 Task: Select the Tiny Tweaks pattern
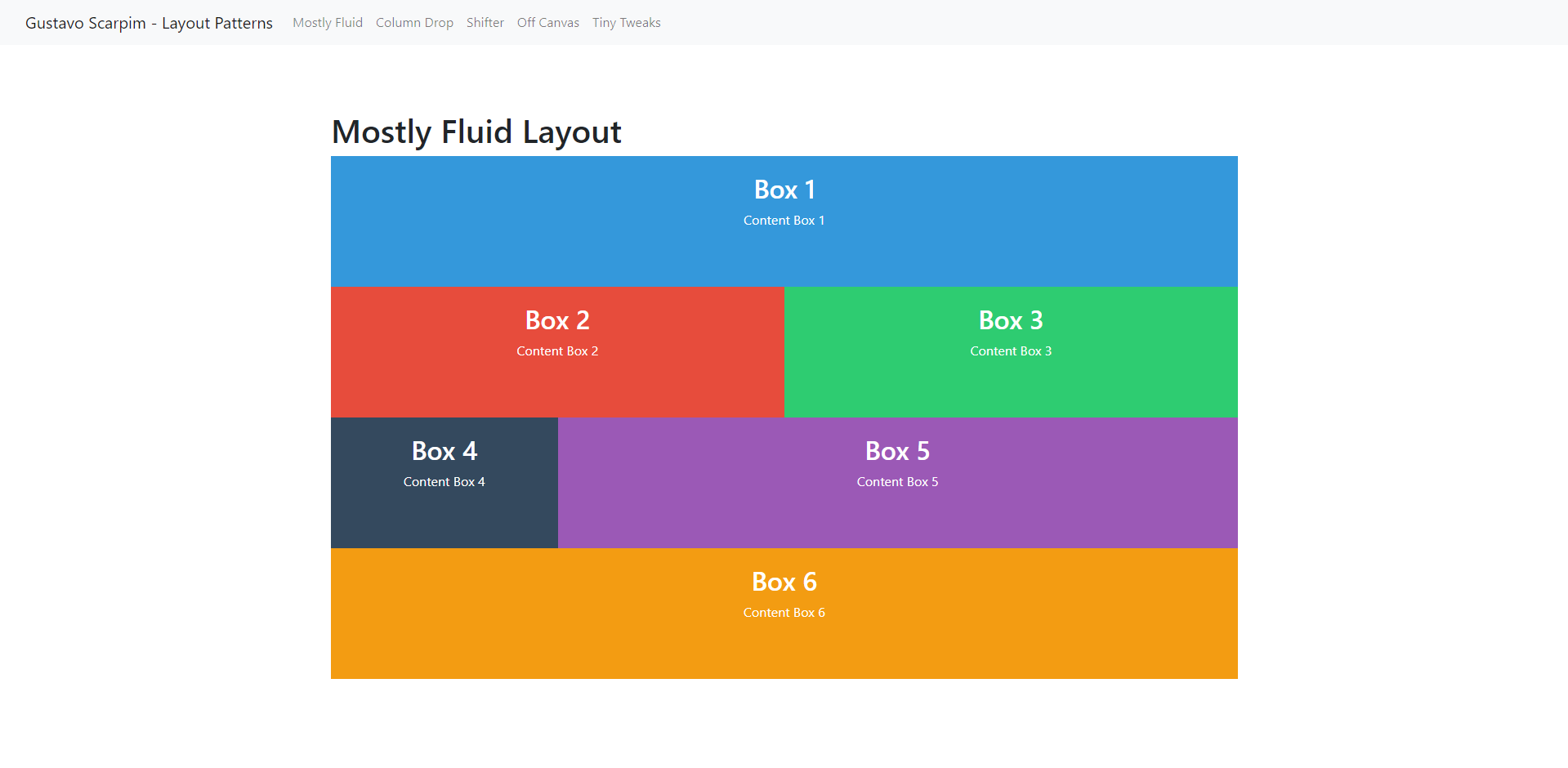pyautogui.click(x=626, y=22)
